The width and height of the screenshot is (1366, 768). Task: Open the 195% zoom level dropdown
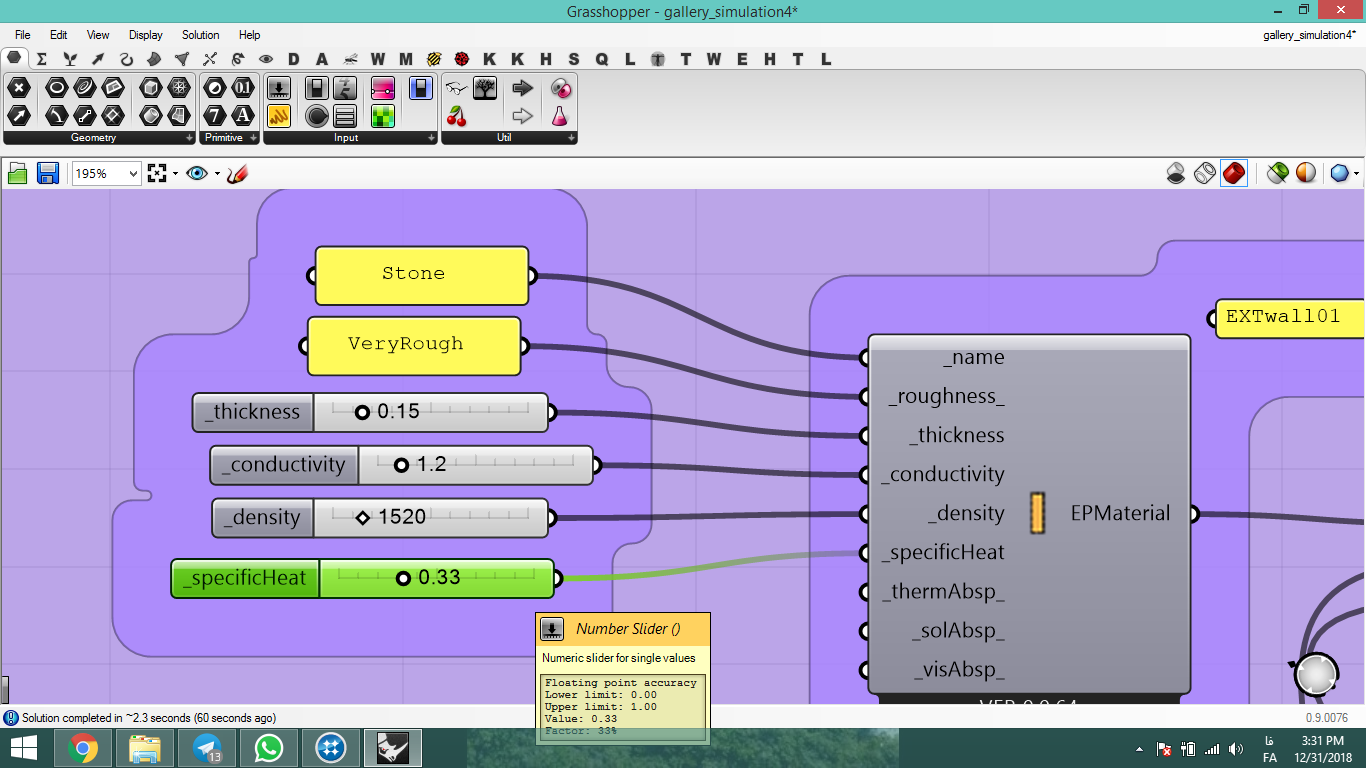pyautogui.click(x=106, y=174)
